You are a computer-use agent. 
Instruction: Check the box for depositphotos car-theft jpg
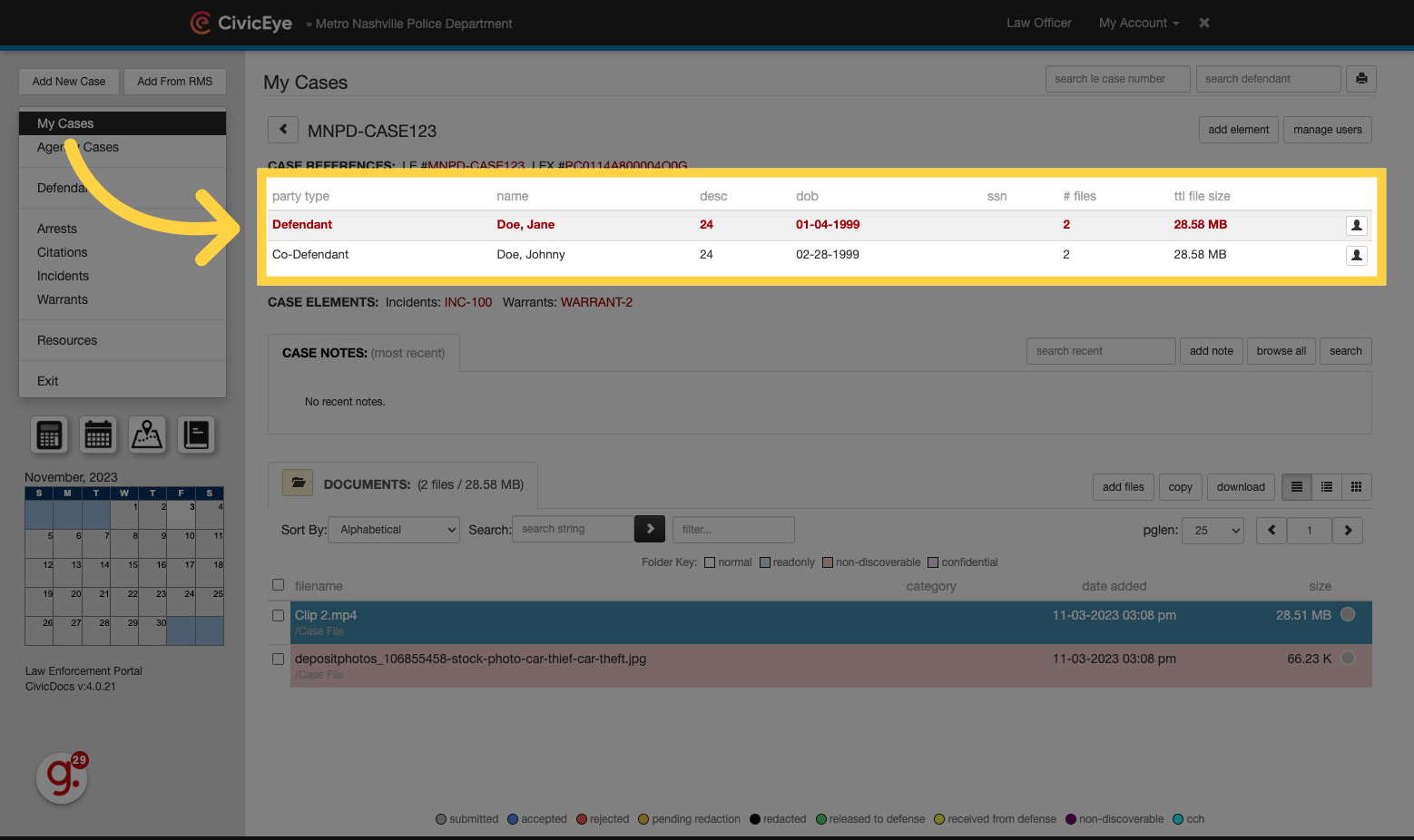pos(279,659)
